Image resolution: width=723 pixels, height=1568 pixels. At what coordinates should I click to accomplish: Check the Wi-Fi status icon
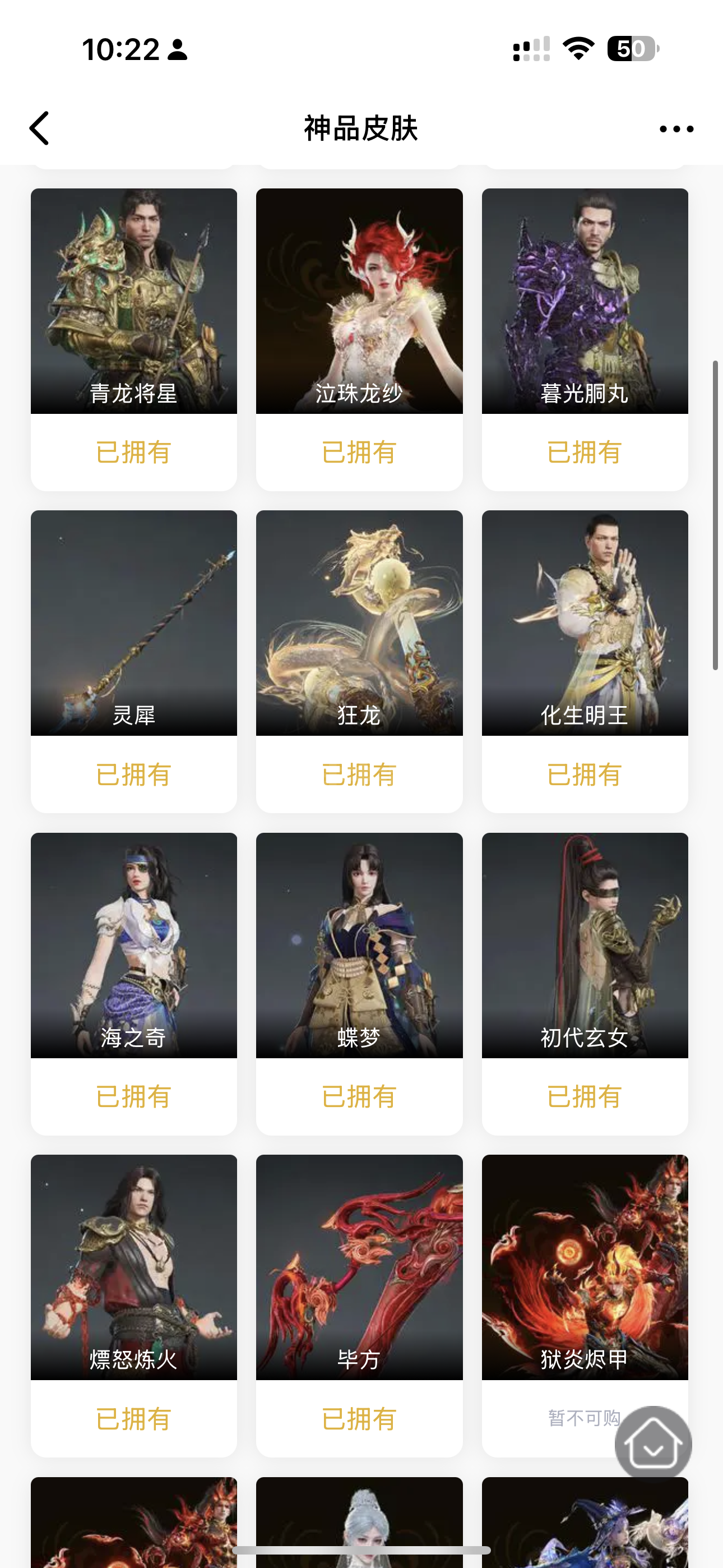click(x=578, y=49)
